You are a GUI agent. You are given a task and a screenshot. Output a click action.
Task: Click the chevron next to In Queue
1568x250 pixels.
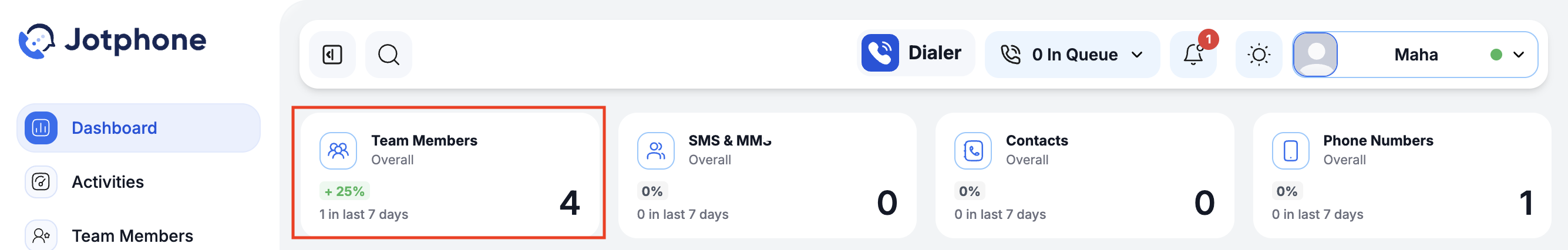[1136, 55]
